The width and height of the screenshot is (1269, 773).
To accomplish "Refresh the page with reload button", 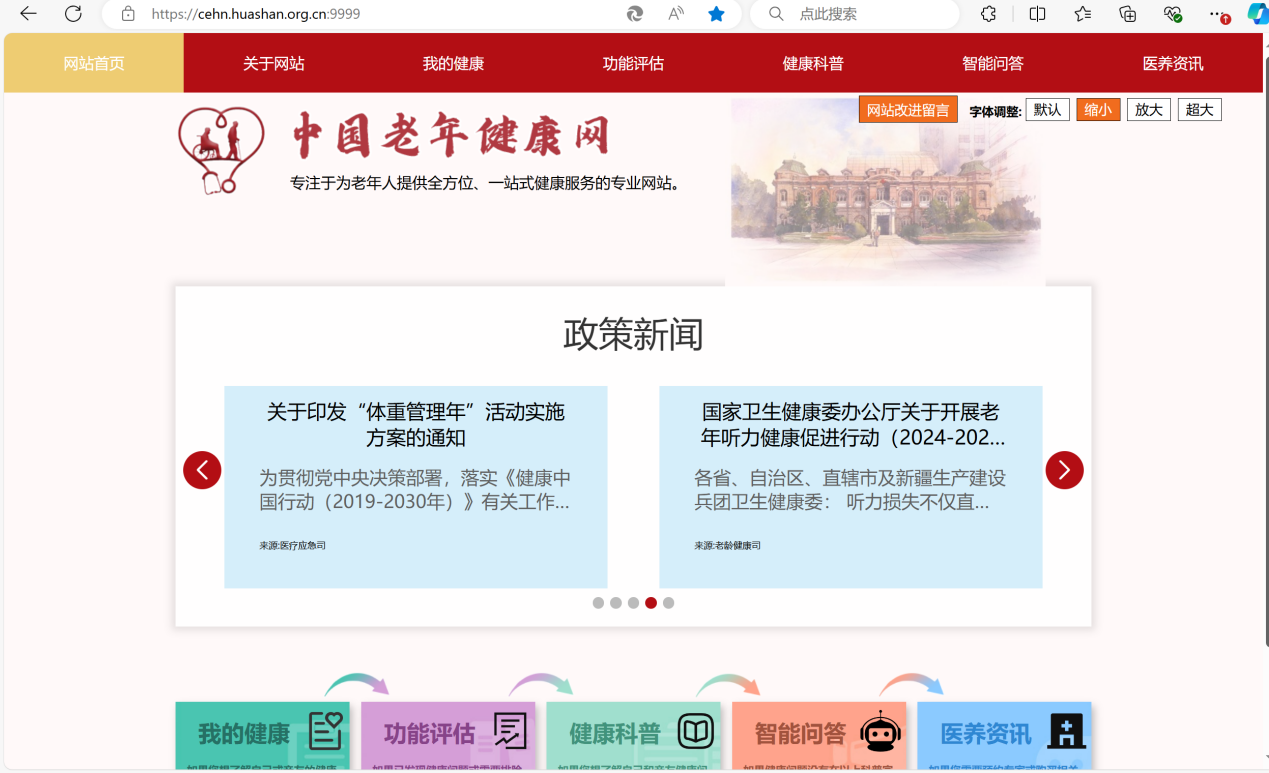I will coord(73,14).
